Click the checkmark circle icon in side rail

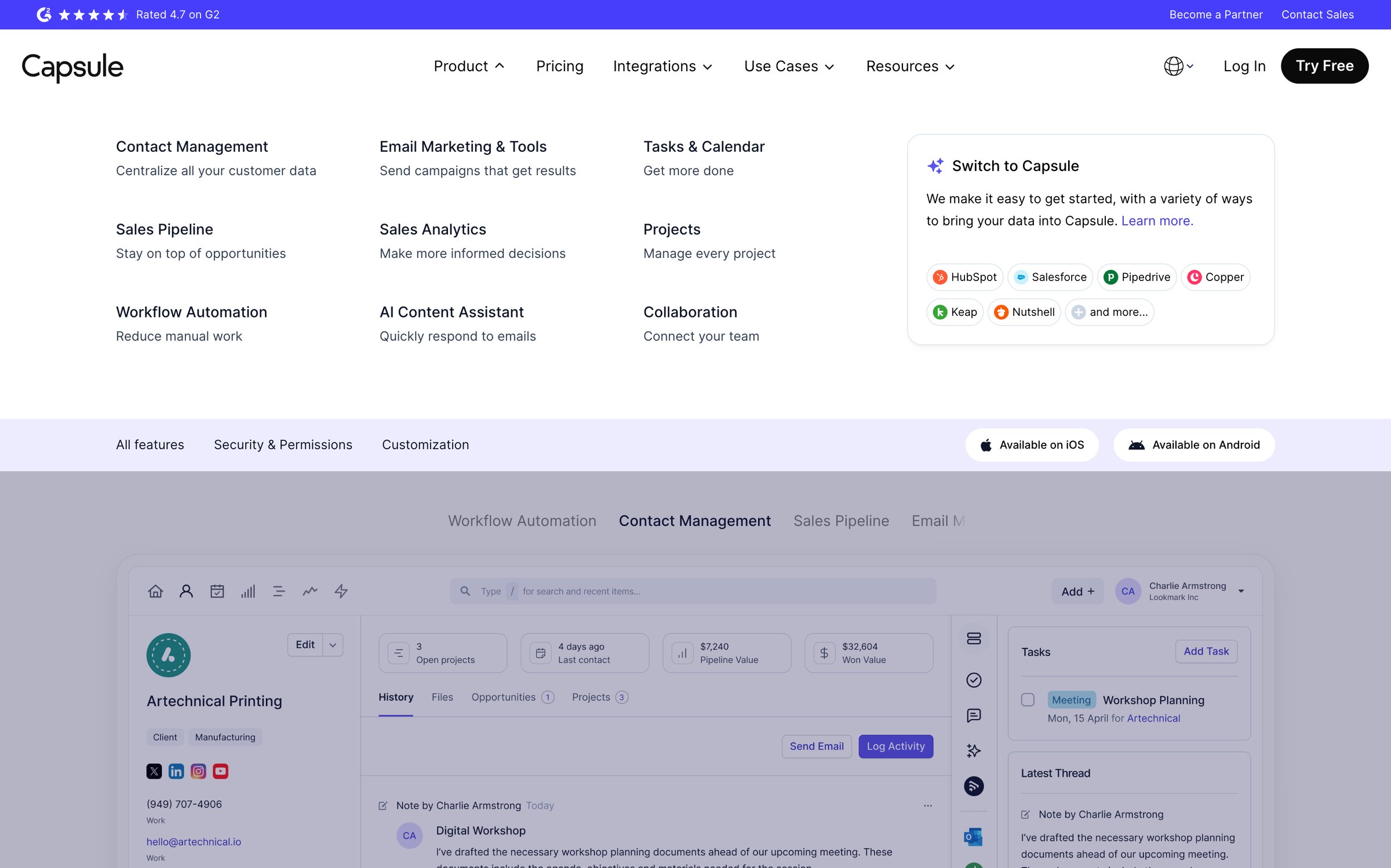click(x=974, y=680)
